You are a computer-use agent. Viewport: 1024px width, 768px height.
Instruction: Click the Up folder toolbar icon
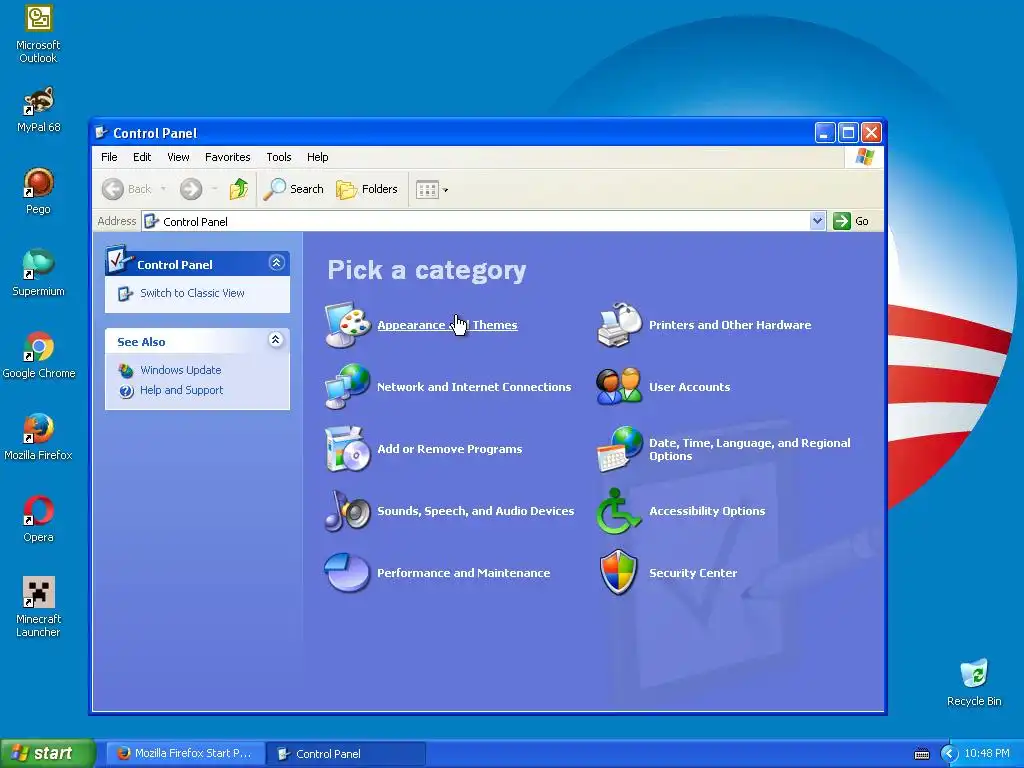click(x=238, y=189)
